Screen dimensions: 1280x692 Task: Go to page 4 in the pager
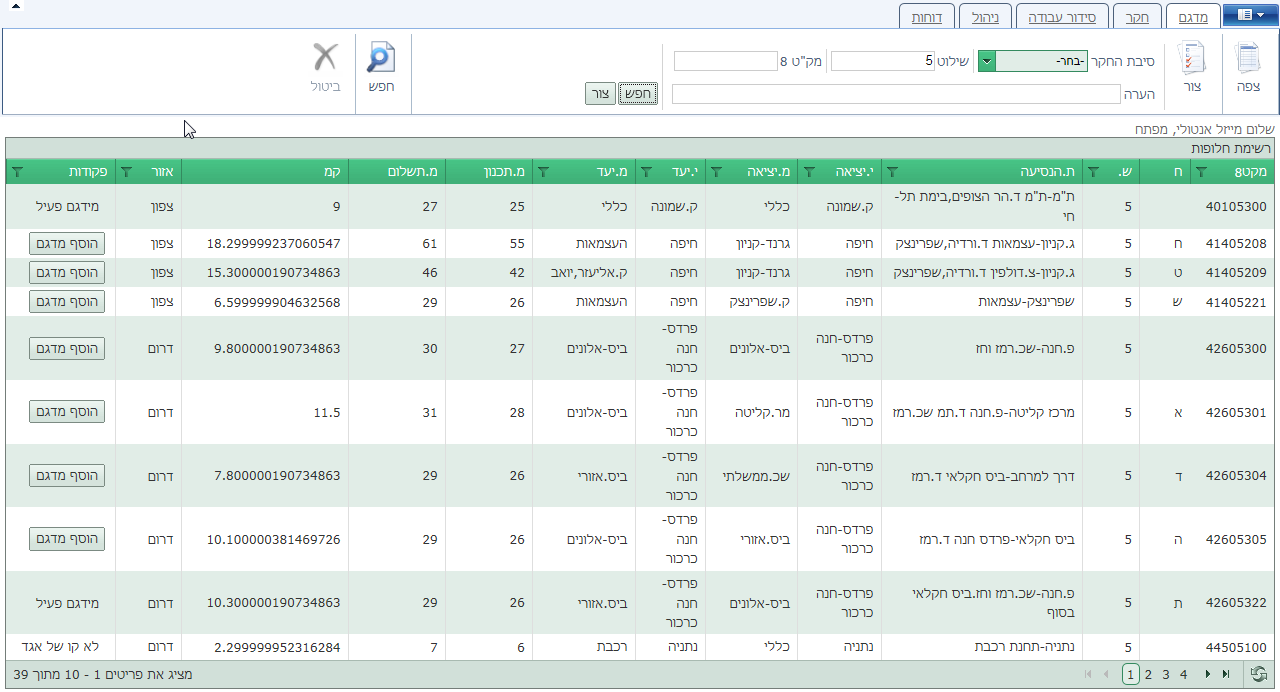coord(1184,675)
